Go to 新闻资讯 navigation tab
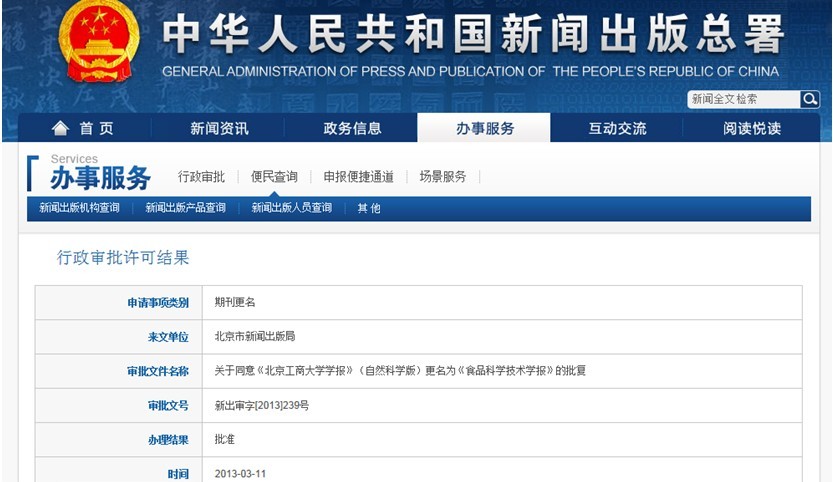This screenshot has width=833, height=482. click(219, 128)
